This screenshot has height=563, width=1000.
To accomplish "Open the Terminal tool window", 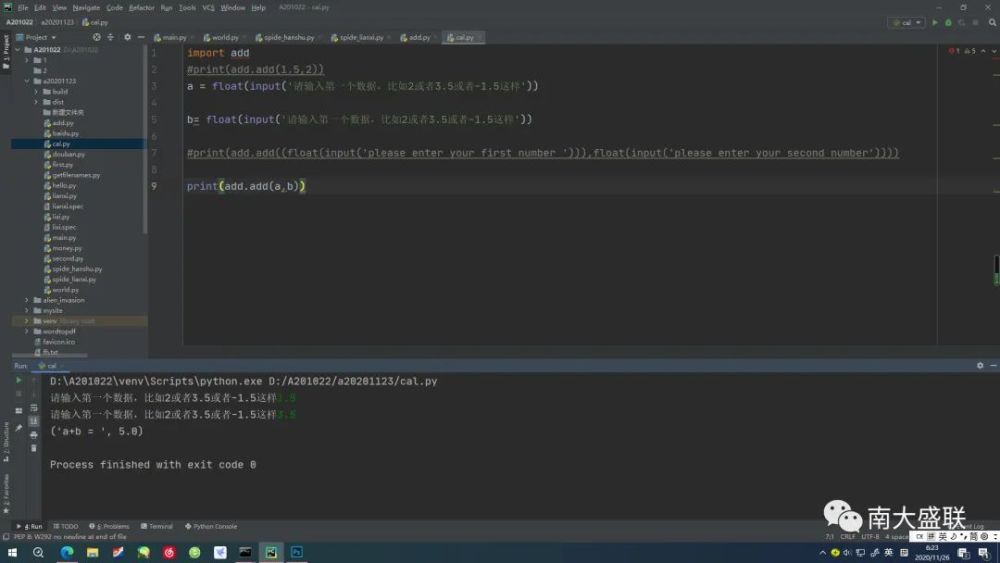I will (157, 527).
